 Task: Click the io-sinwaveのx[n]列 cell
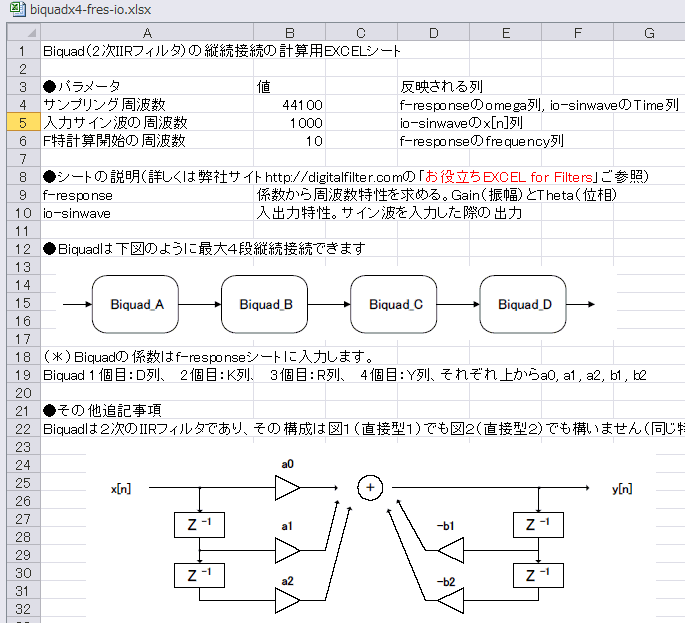point(461,123)
